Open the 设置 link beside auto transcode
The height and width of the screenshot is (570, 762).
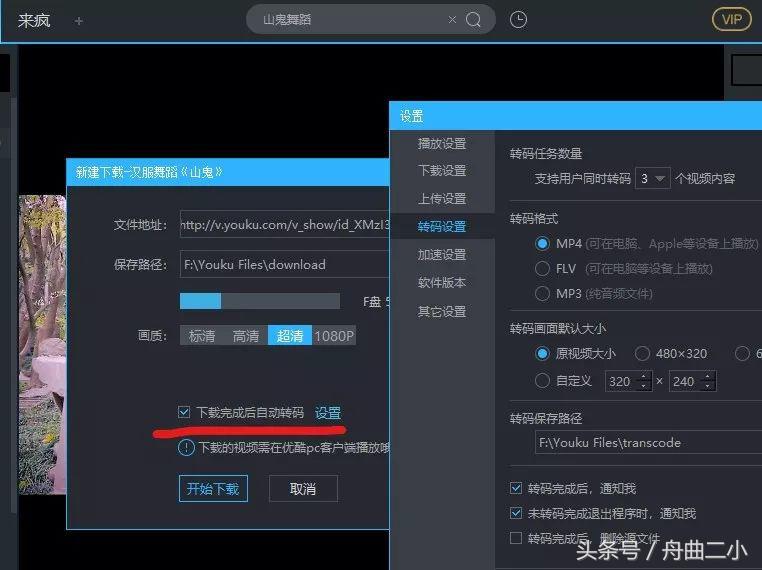pyautogui.click(x=328, y=413)
